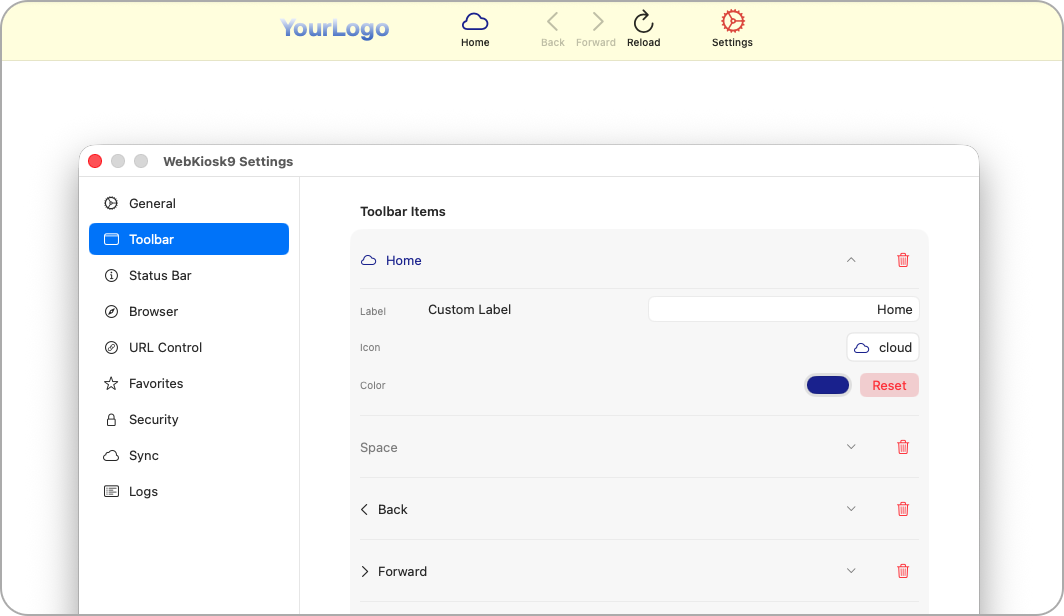Select General in the settings sidebar

pyautogui.click(x=152, y=203)
